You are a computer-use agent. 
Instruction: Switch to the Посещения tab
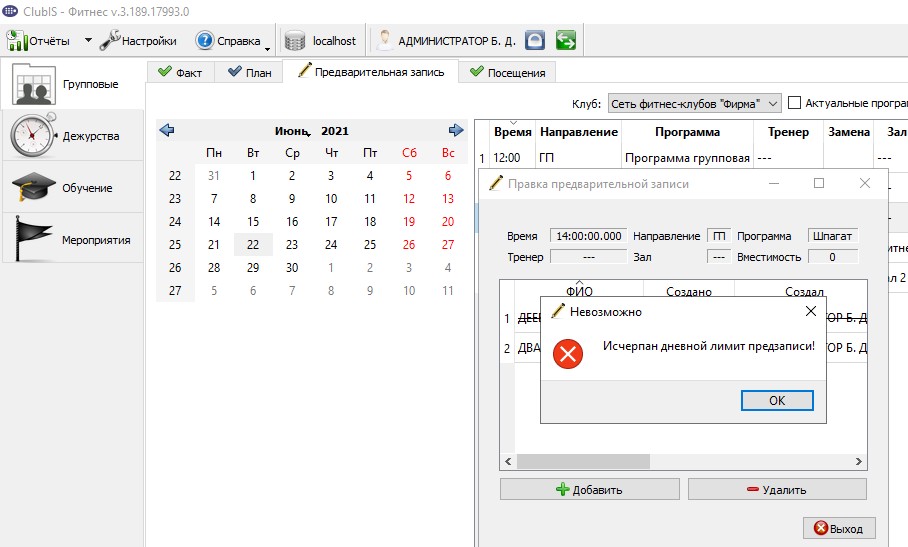[x=507, y=72]
